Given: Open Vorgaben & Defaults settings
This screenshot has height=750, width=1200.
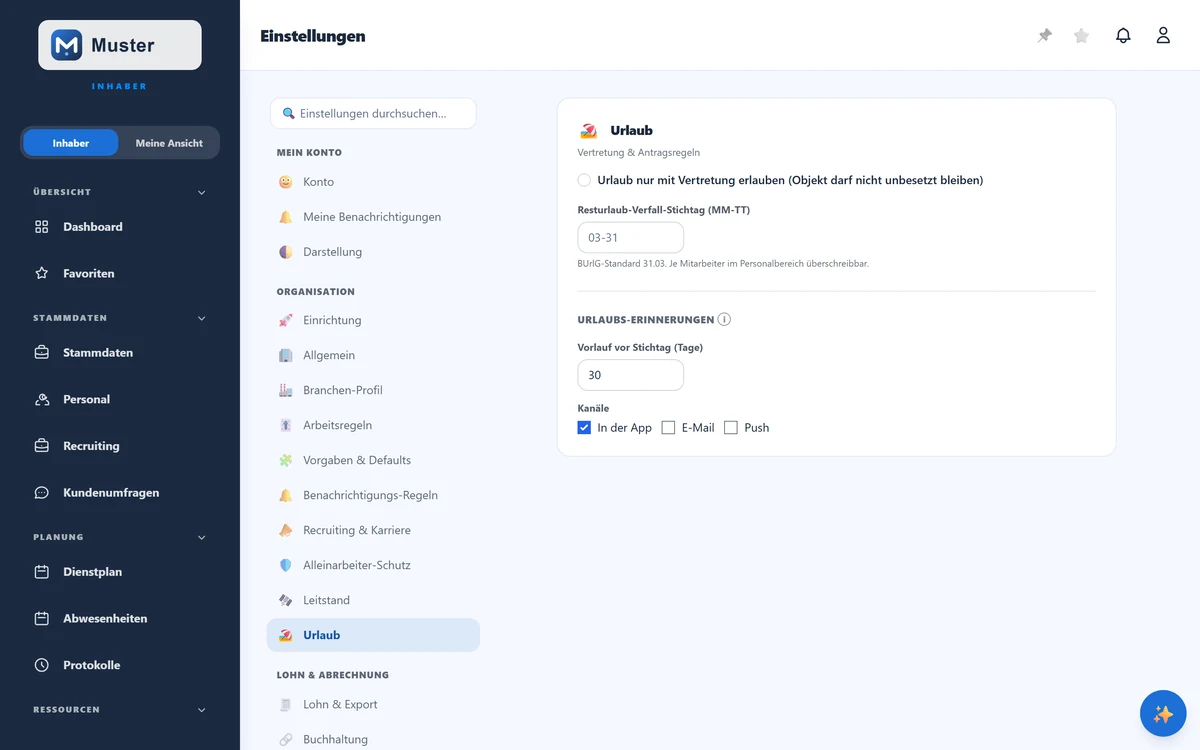Looking at the screenshot, I should pyautogui.click(x=373, y=460).
